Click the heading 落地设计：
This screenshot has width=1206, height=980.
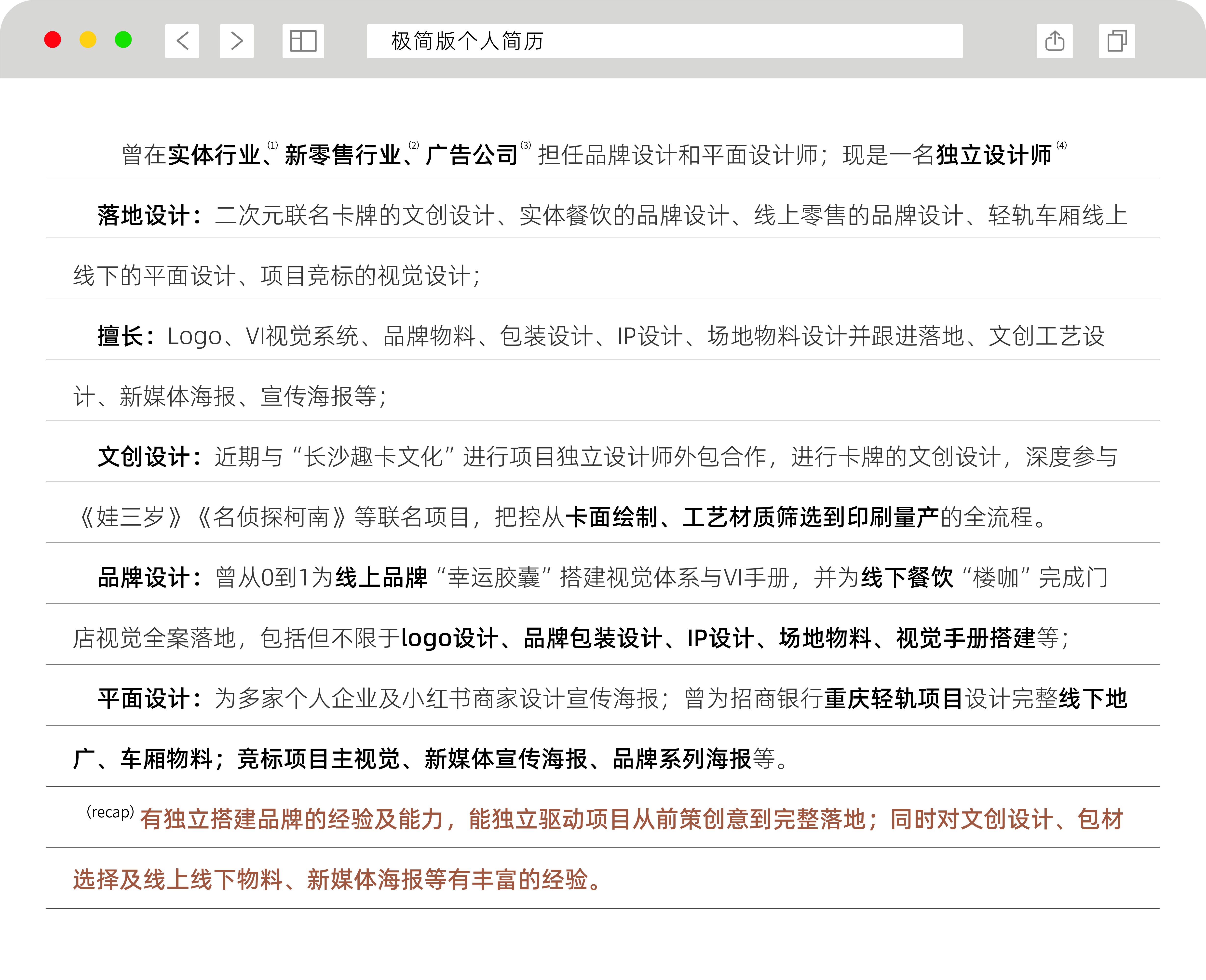coord(150,216)
